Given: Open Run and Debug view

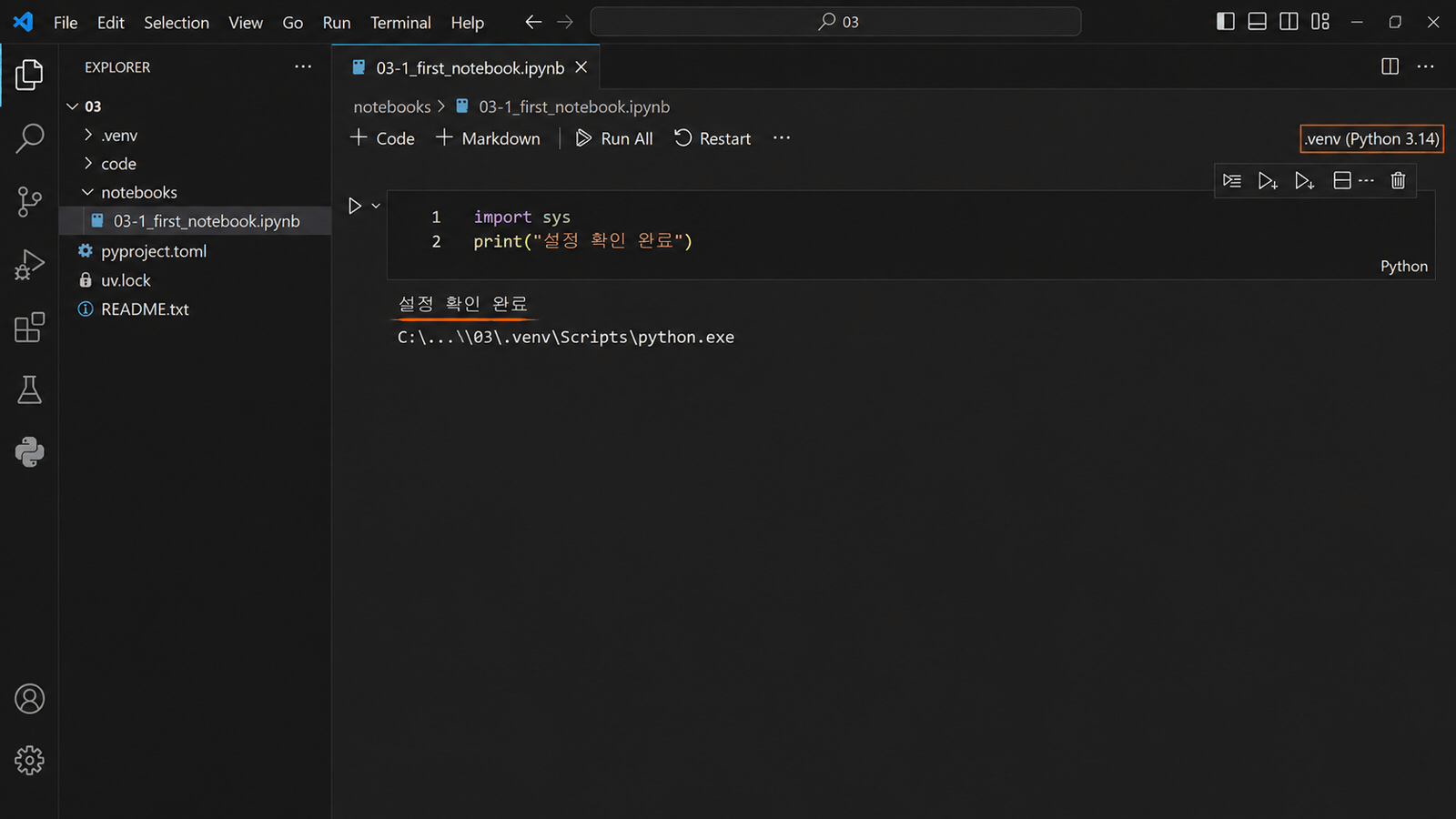Looking at the screenshot, I should coord(29,264).
